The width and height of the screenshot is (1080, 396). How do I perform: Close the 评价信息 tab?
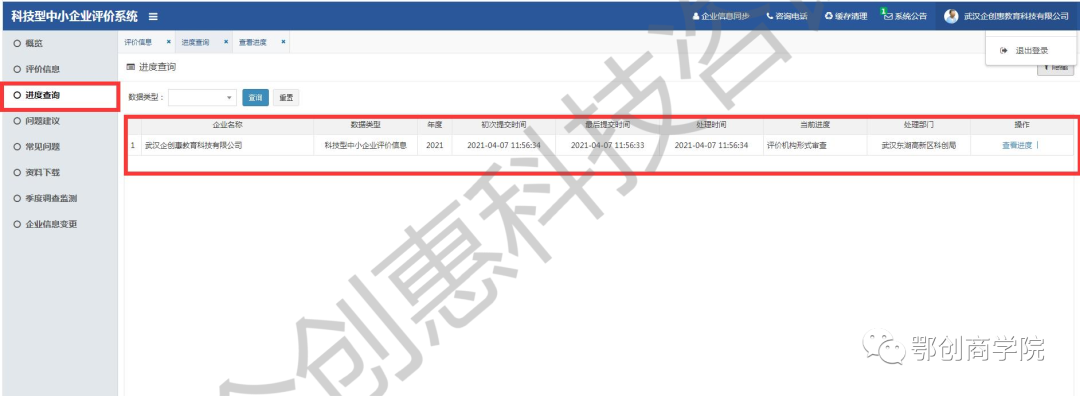tap(168, 42)
